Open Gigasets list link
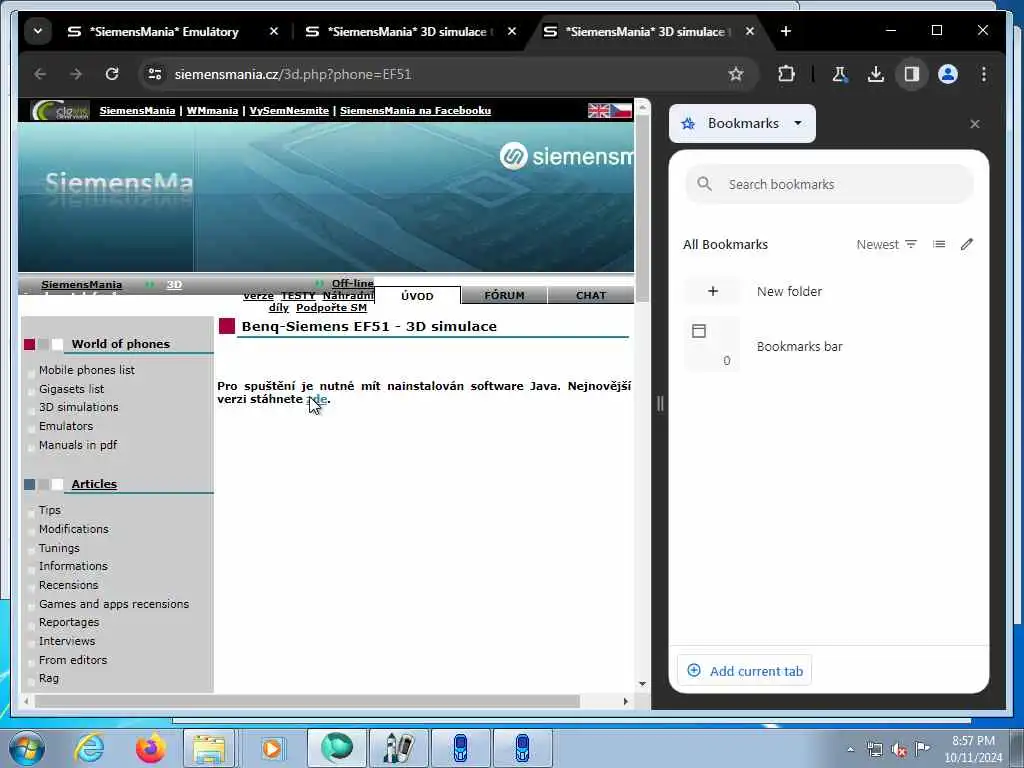1024x768 pixels. point(71,389)
